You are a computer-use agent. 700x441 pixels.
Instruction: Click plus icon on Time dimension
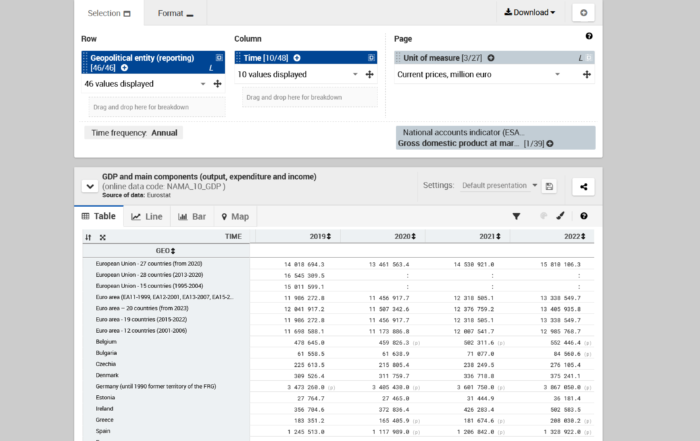[297, 58]
